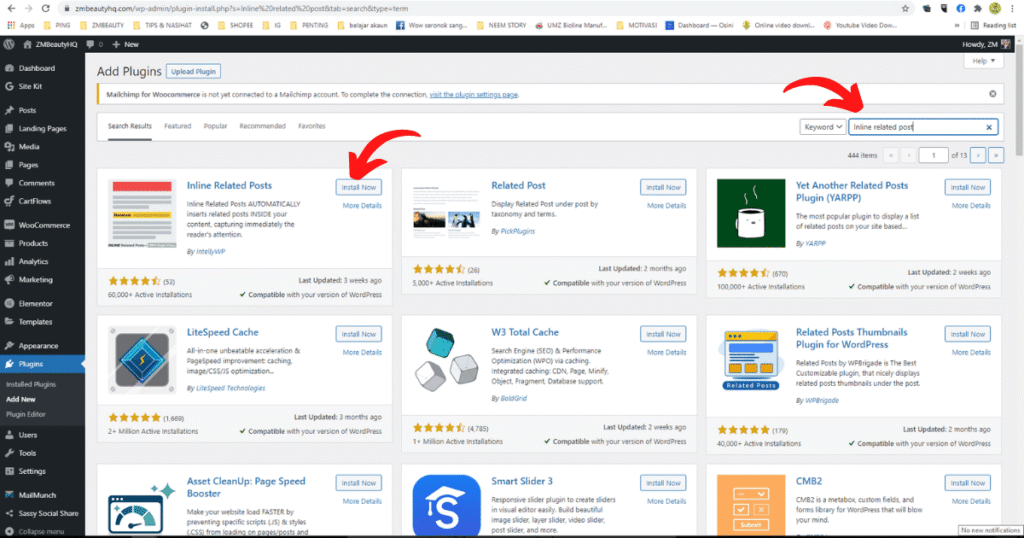Install the Inline Related Posts plugin
Viewport: 1024px width, 538px height.
click(359, 187)
